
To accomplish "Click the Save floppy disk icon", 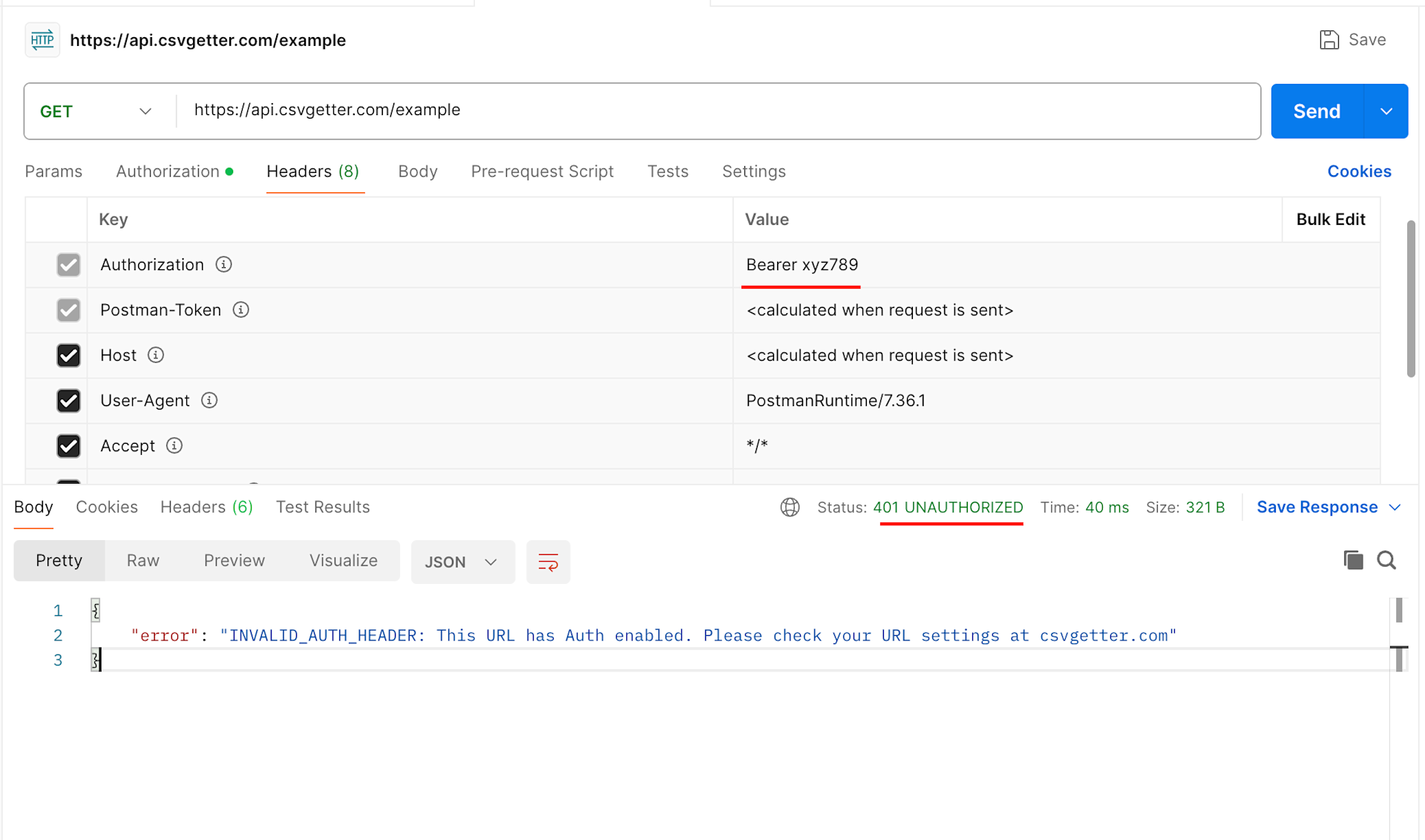I will (1329, 40).
